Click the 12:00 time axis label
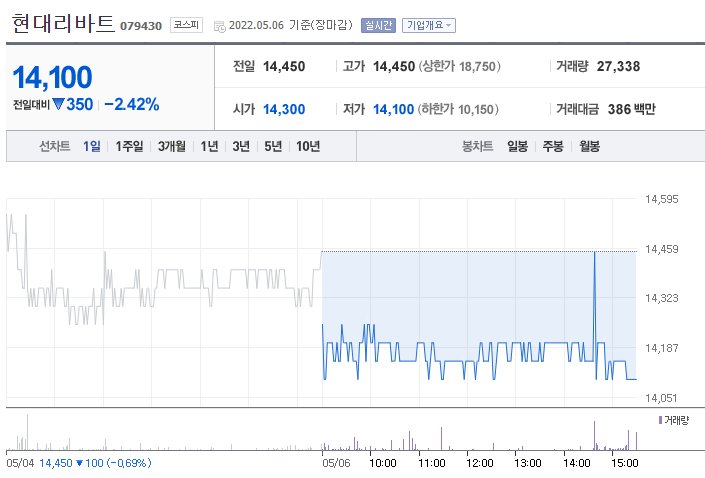The height and width of the screenshot is (478, 705). [x=480, y=463]
